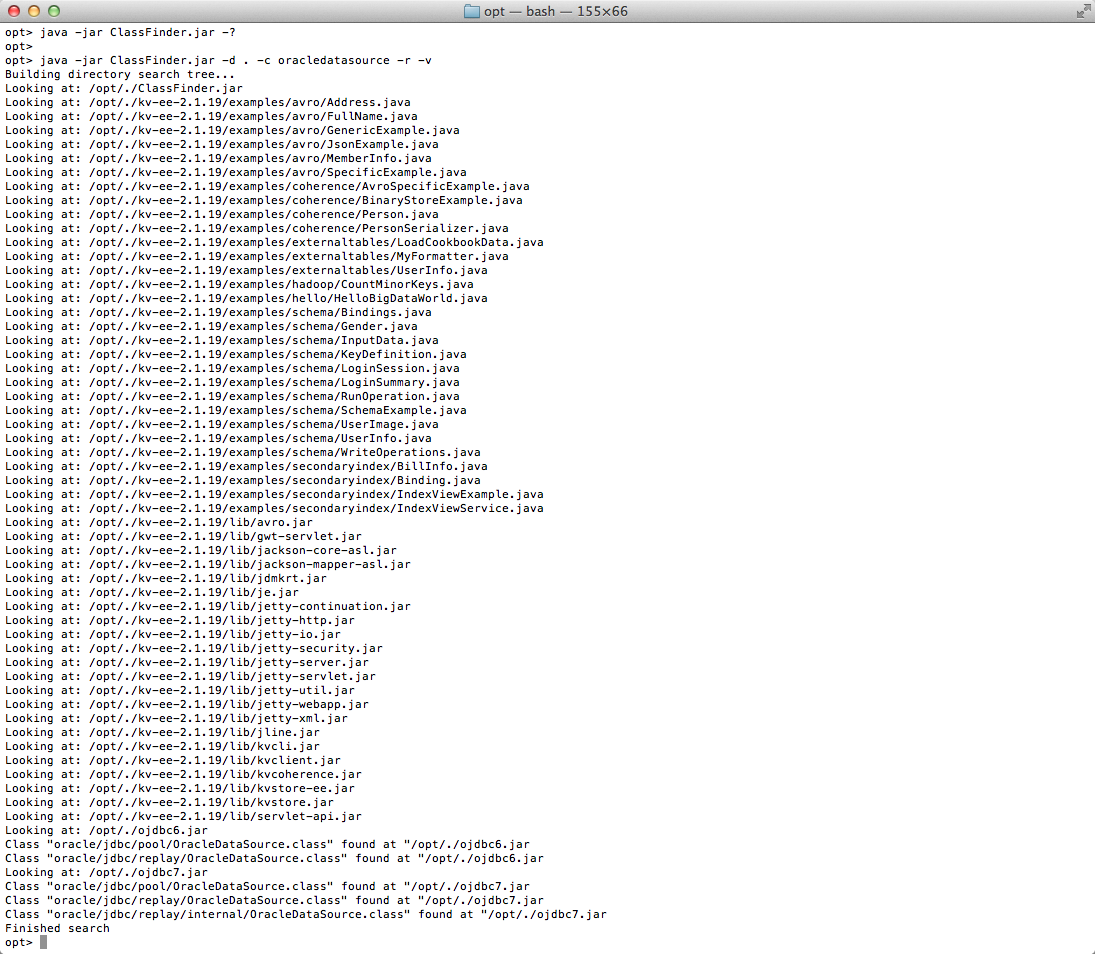This screenshot has height=954, width=1095.
Task: Click the schema/KeyDefinition.java line
Action: 235,354
